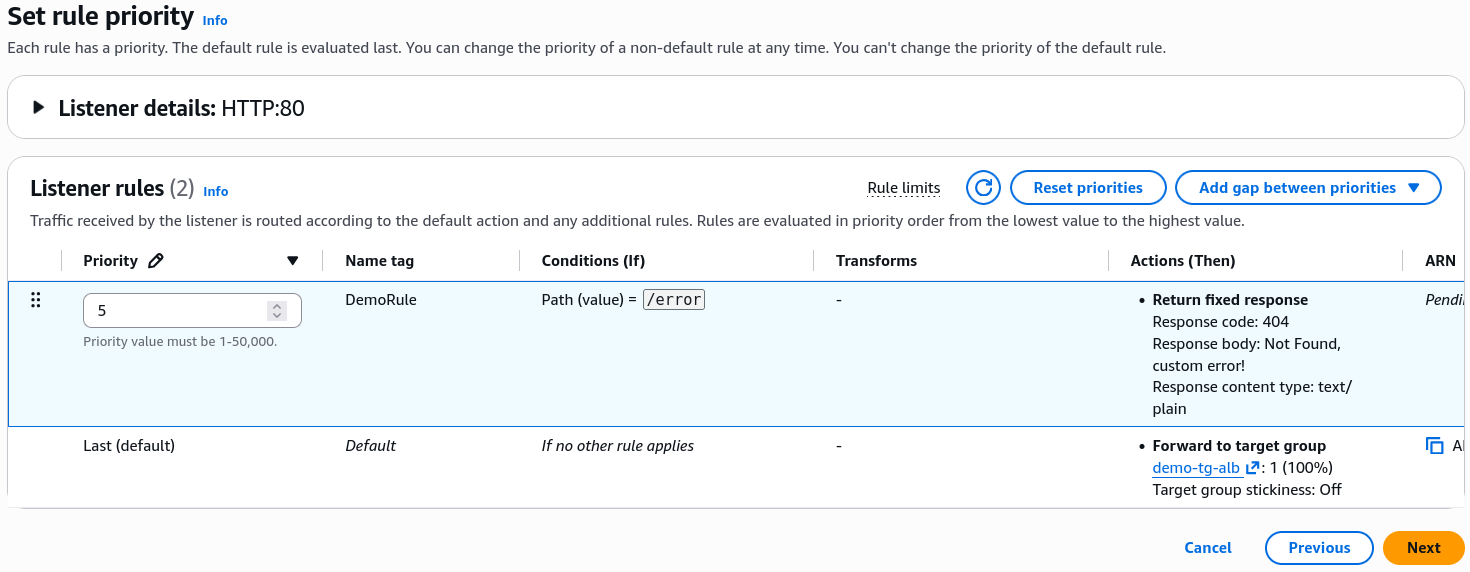The height and width of the screenshot is (572, 1470).
Task: Click the drag handle for DemoRule row
Action: tap(36, 299)
